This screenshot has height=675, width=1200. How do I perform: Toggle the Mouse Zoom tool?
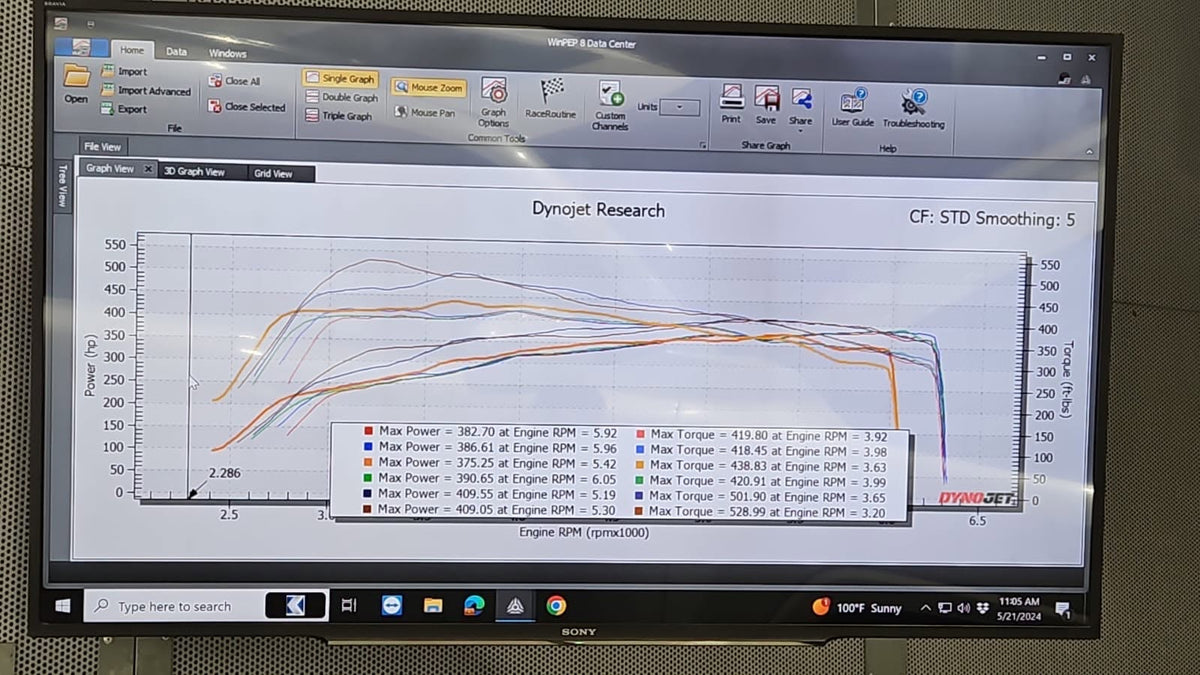click(x=429, y=88)
